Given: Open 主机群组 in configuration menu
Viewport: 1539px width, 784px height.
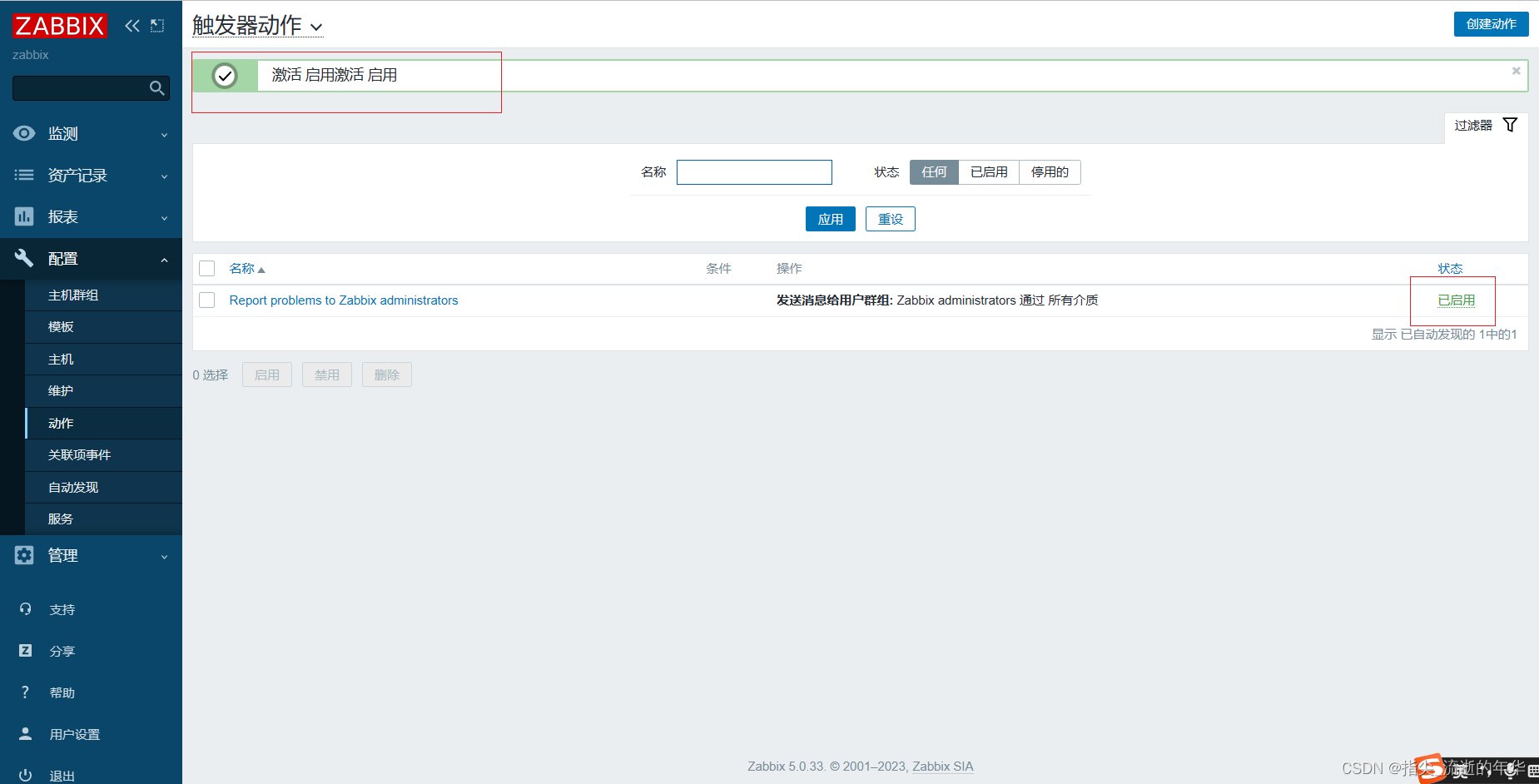Looking at the screenshot, I should [103, 295].
